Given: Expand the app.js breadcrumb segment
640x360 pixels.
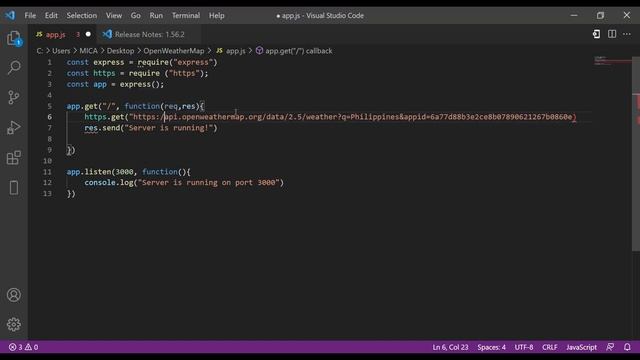Looking at the screenshot, I should coord(231,51).
